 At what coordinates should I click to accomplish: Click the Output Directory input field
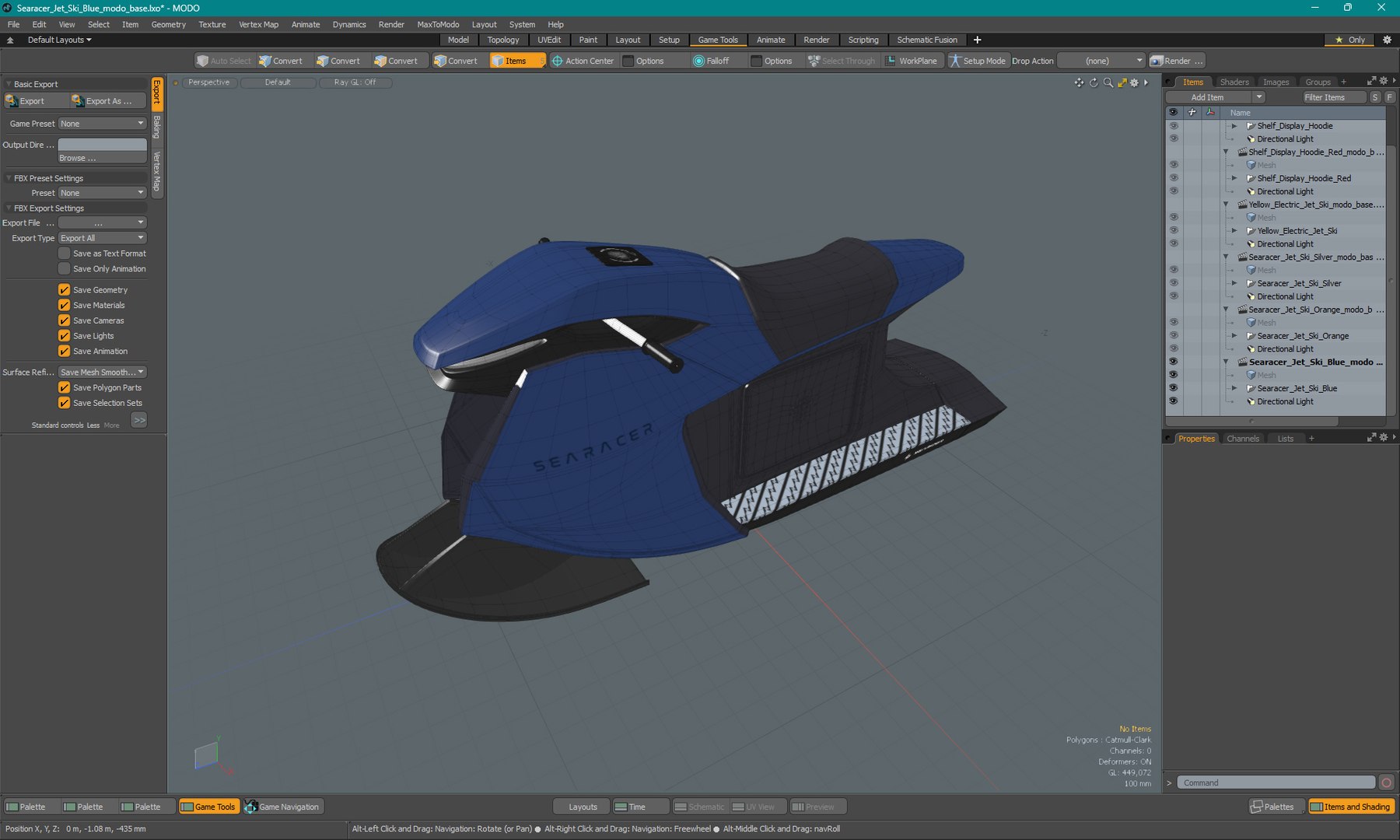102,145
